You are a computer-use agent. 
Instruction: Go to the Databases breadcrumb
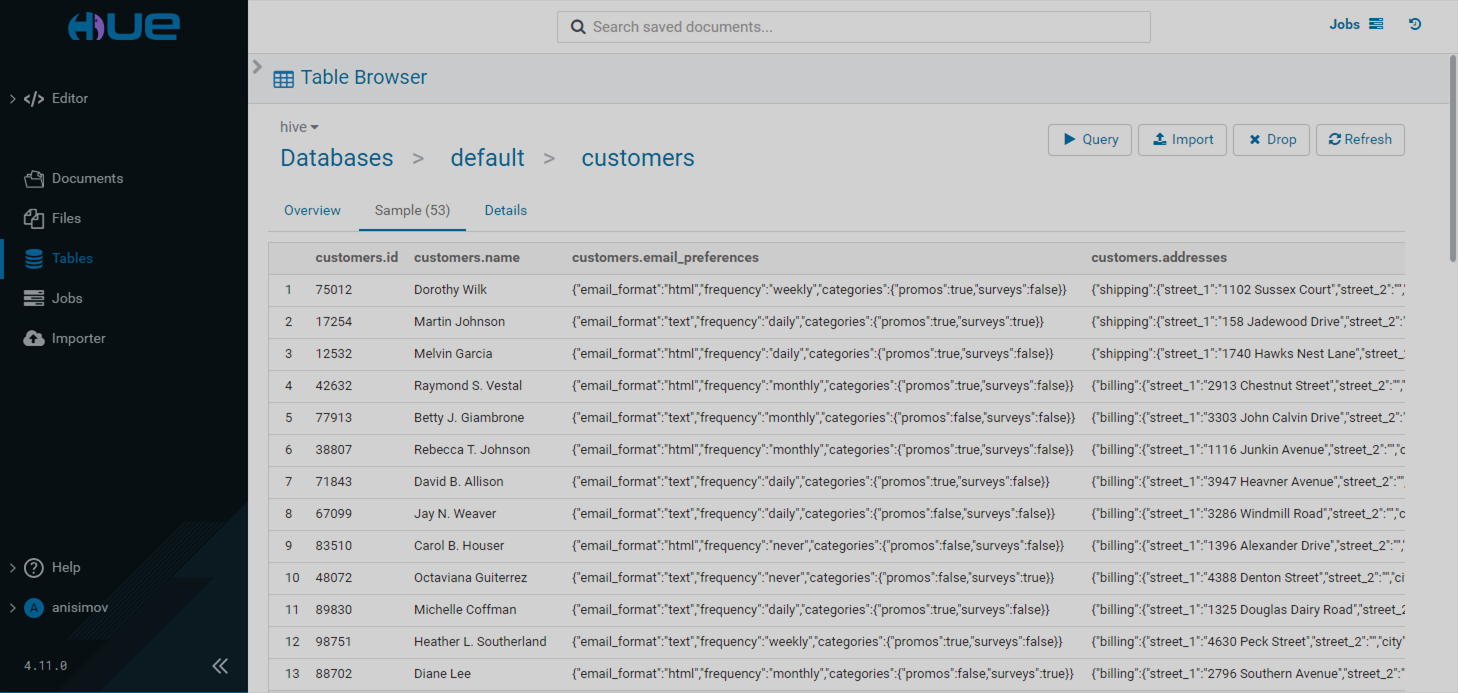[x=337, y=158]
